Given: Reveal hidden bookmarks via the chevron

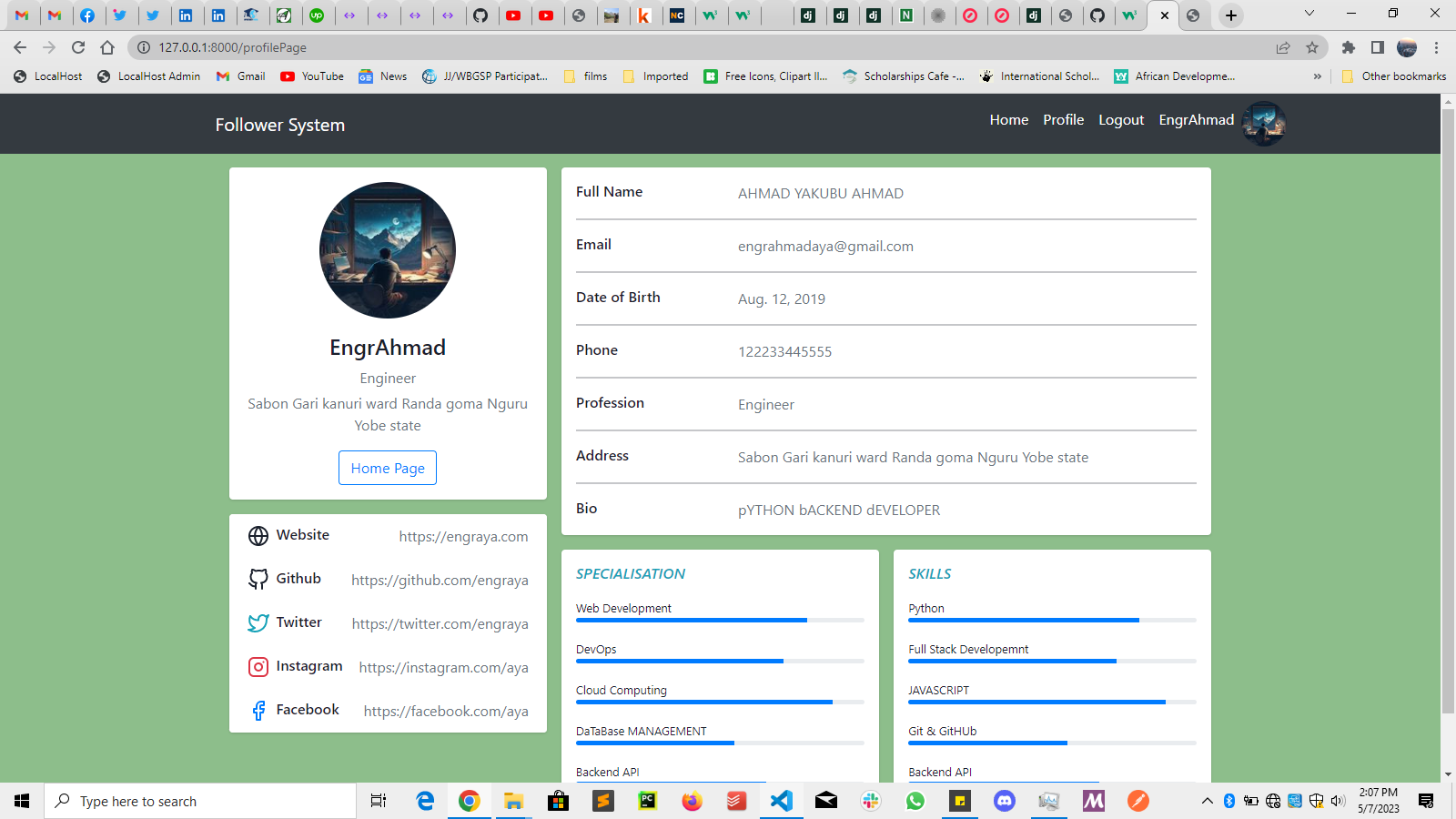Looking at the screenshot, I should (1317, 76).
